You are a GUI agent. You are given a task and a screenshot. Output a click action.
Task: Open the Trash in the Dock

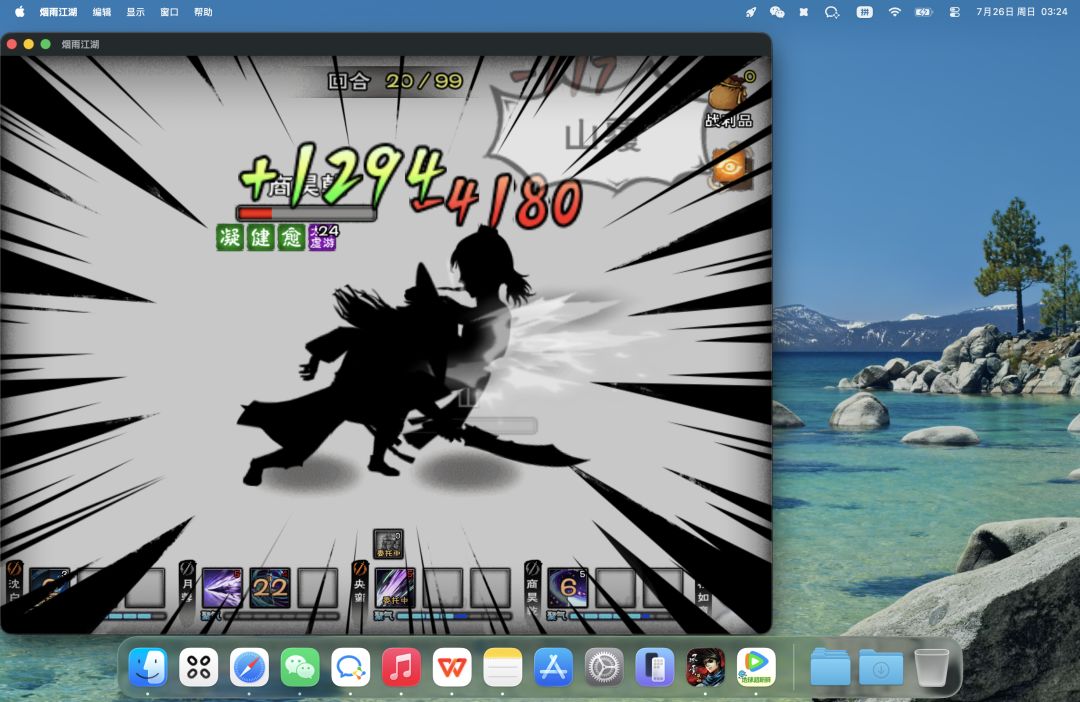point(931,667)
